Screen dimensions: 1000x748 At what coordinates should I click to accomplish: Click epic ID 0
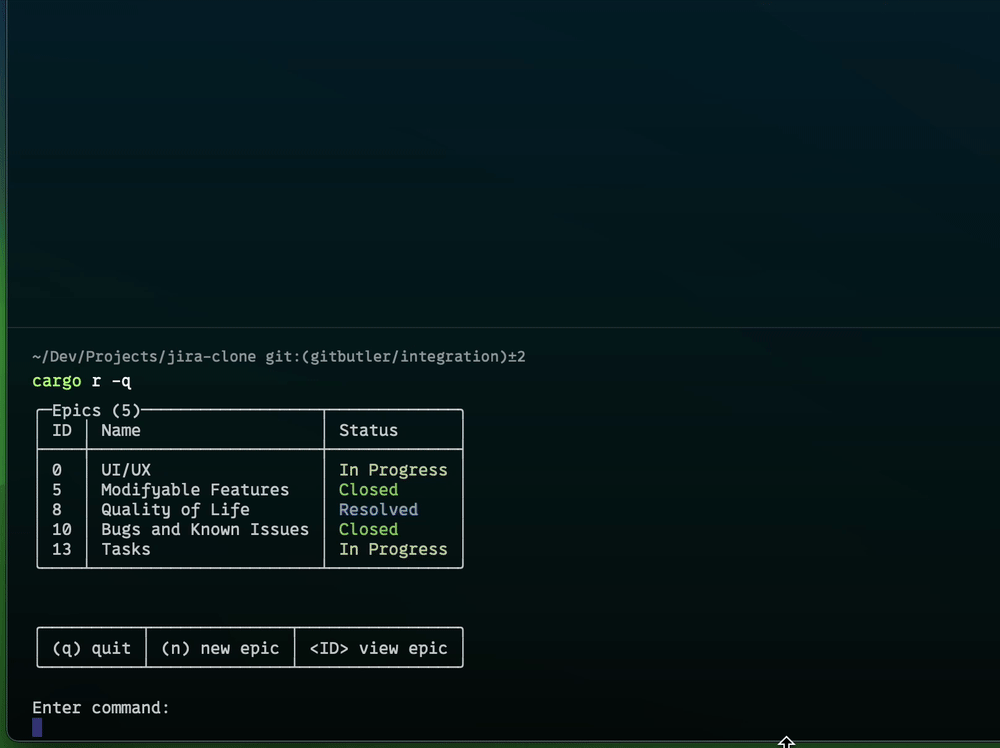click(x=57, y=470)
